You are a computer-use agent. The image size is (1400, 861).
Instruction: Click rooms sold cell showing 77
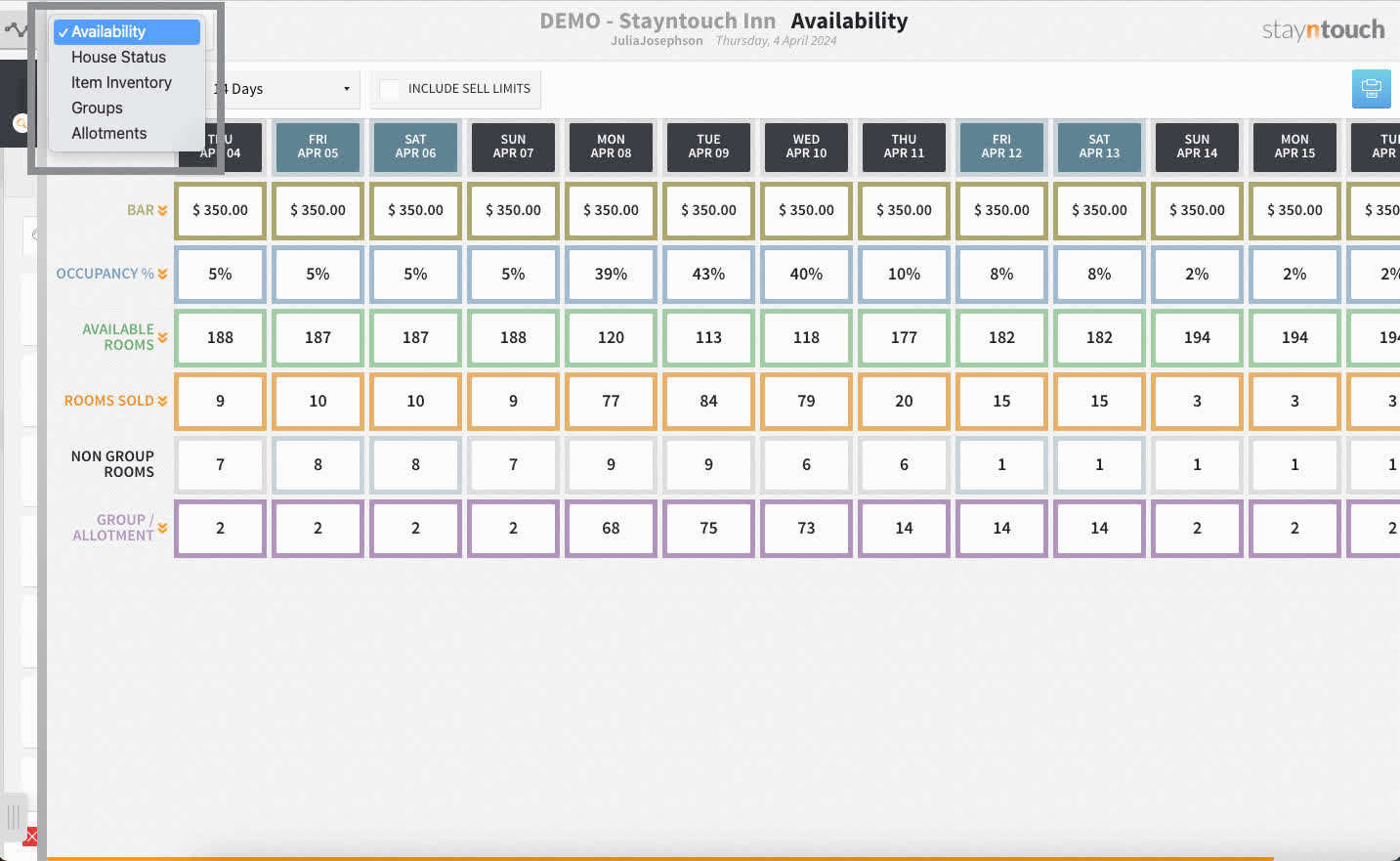(x=611, y=401)
